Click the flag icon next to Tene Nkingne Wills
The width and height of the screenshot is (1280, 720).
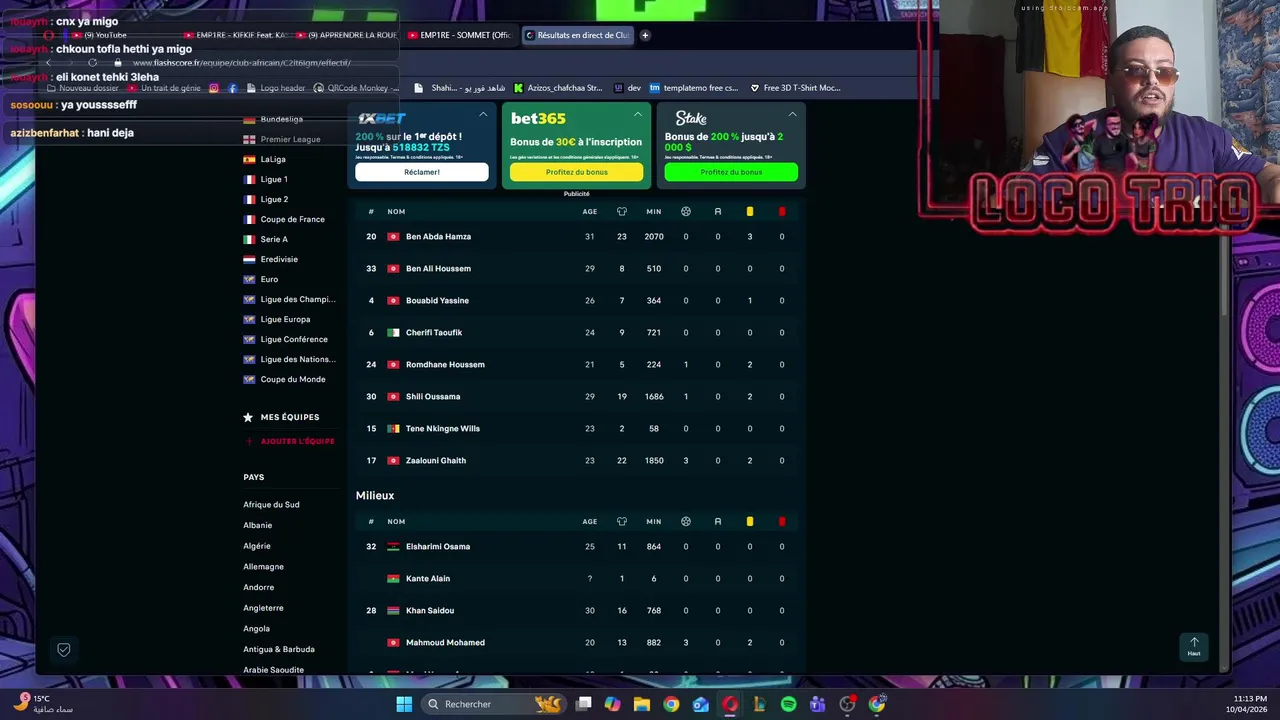click(x=393, y=429)
